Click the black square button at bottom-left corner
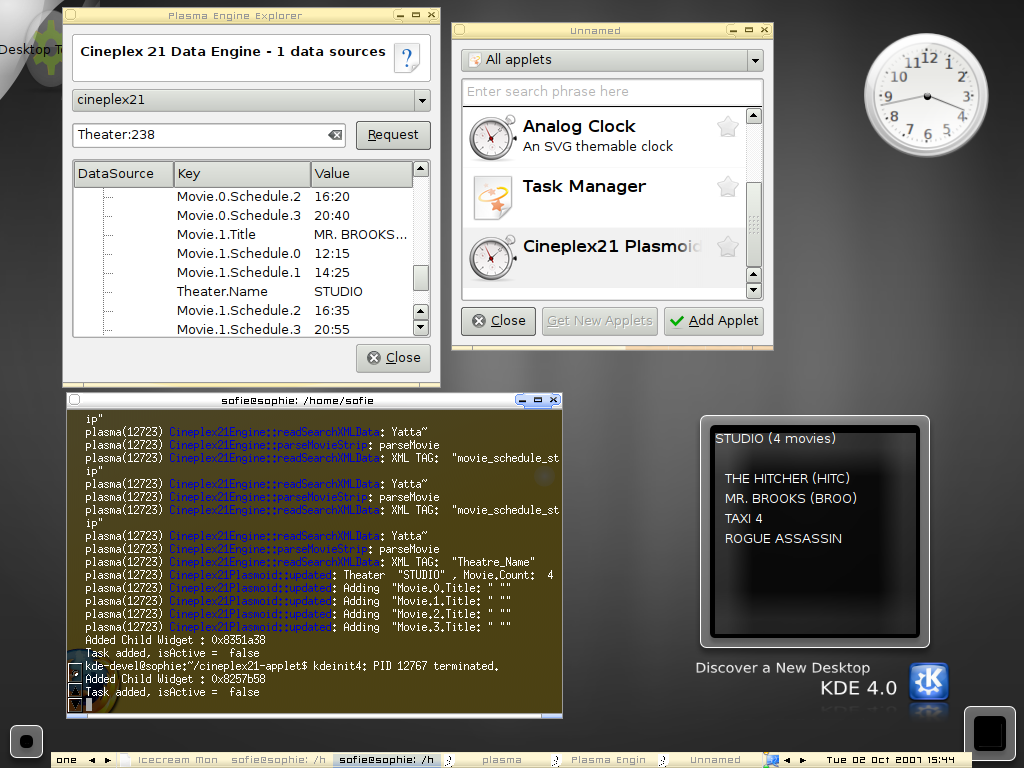 [26, 741]
